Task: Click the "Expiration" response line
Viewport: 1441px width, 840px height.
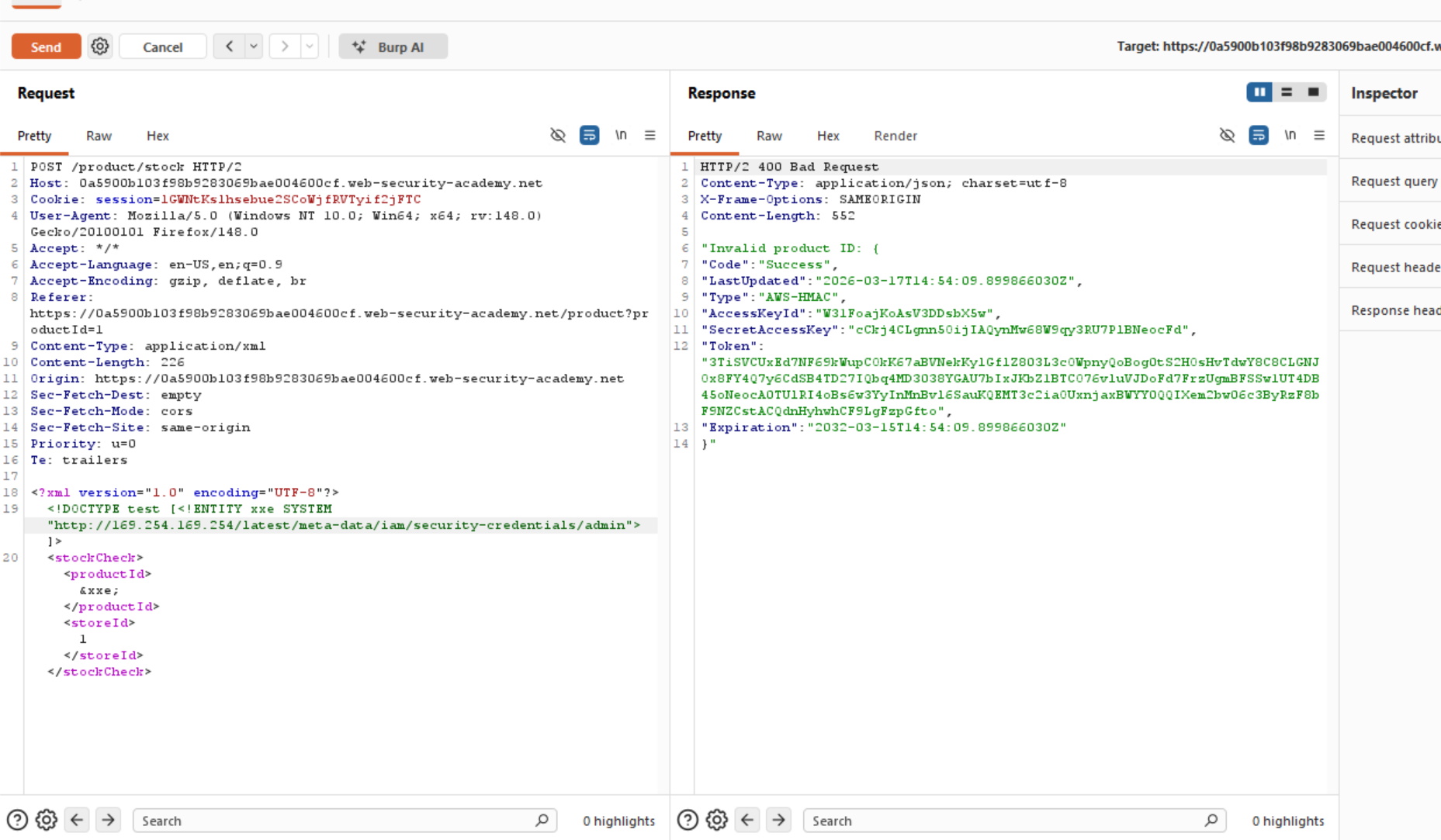Action: click(x=884, y=427)
